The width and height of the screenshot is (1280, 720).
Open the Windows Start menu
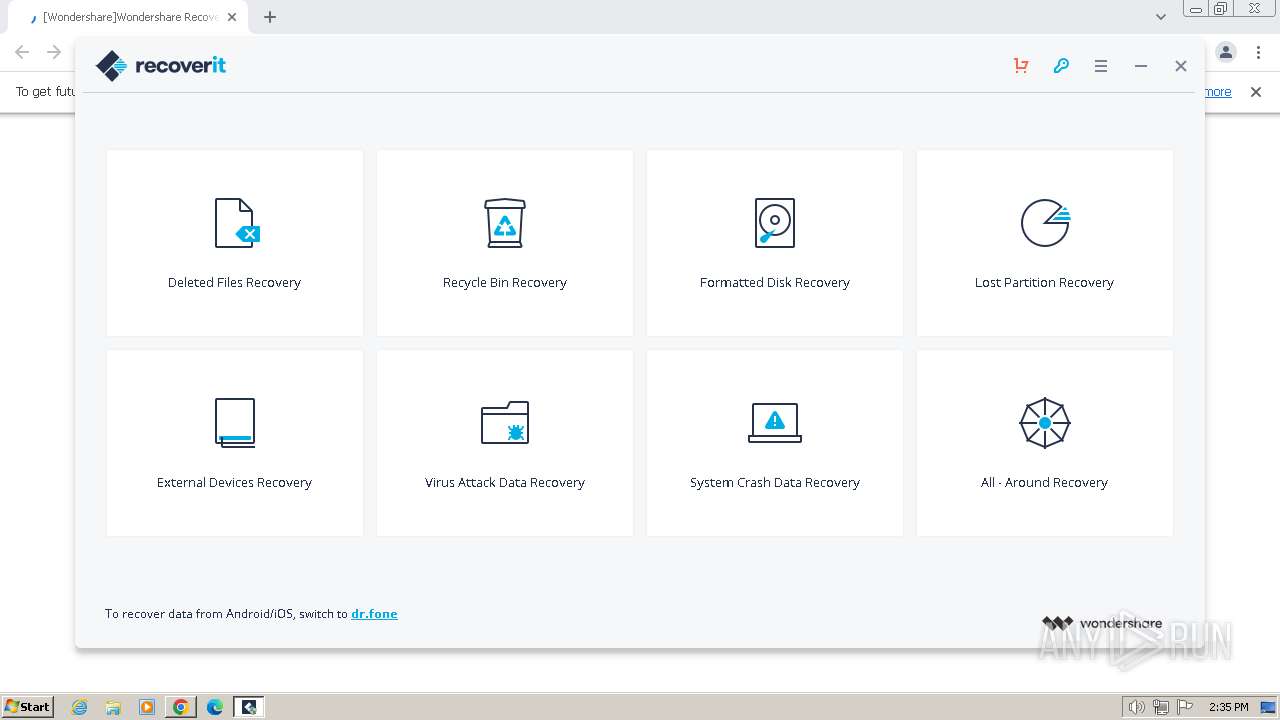pyautogui.click(x=28, y=706)
